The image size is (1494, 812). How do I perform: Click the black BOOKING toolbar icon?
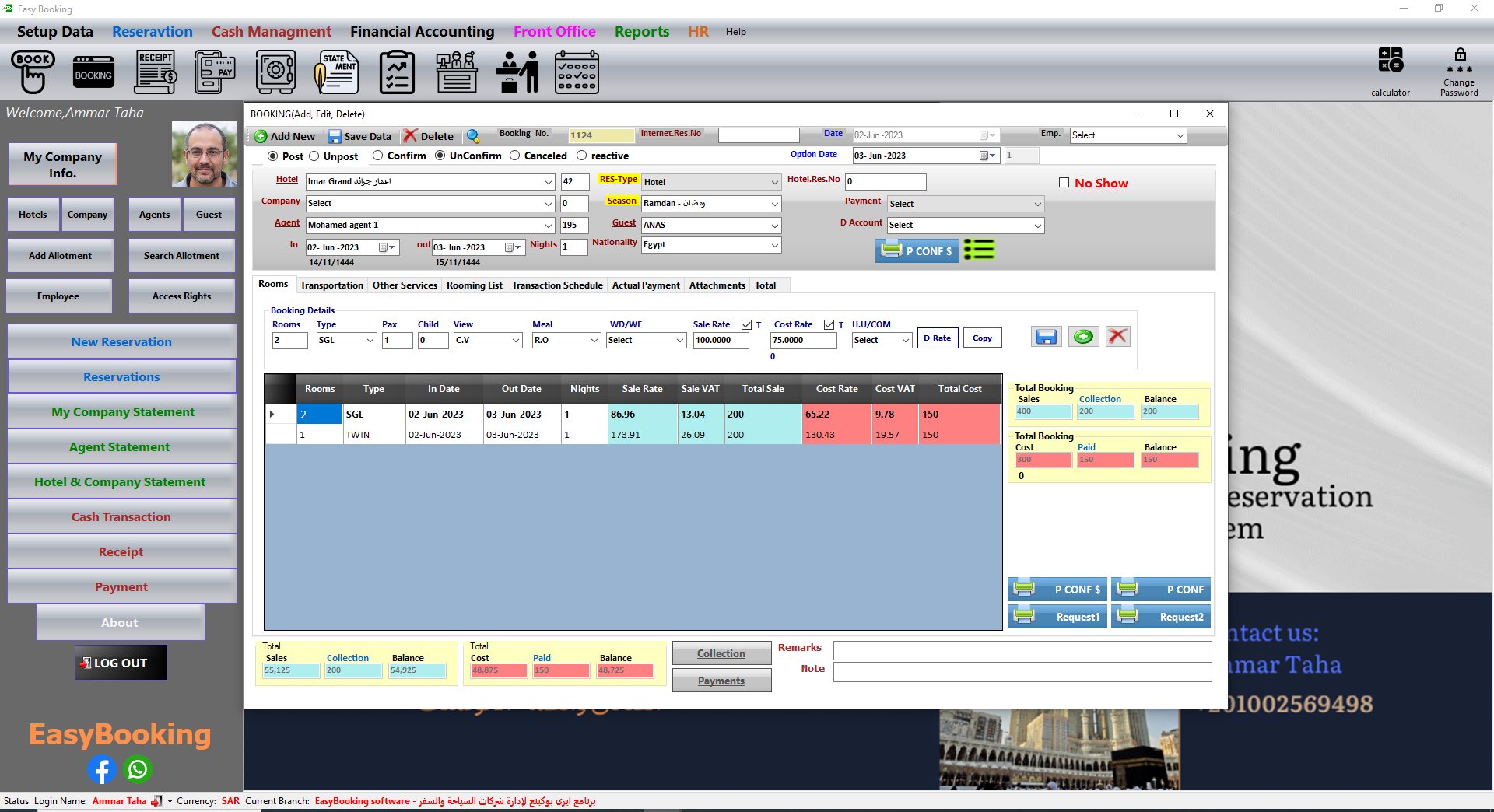point(93,72)
